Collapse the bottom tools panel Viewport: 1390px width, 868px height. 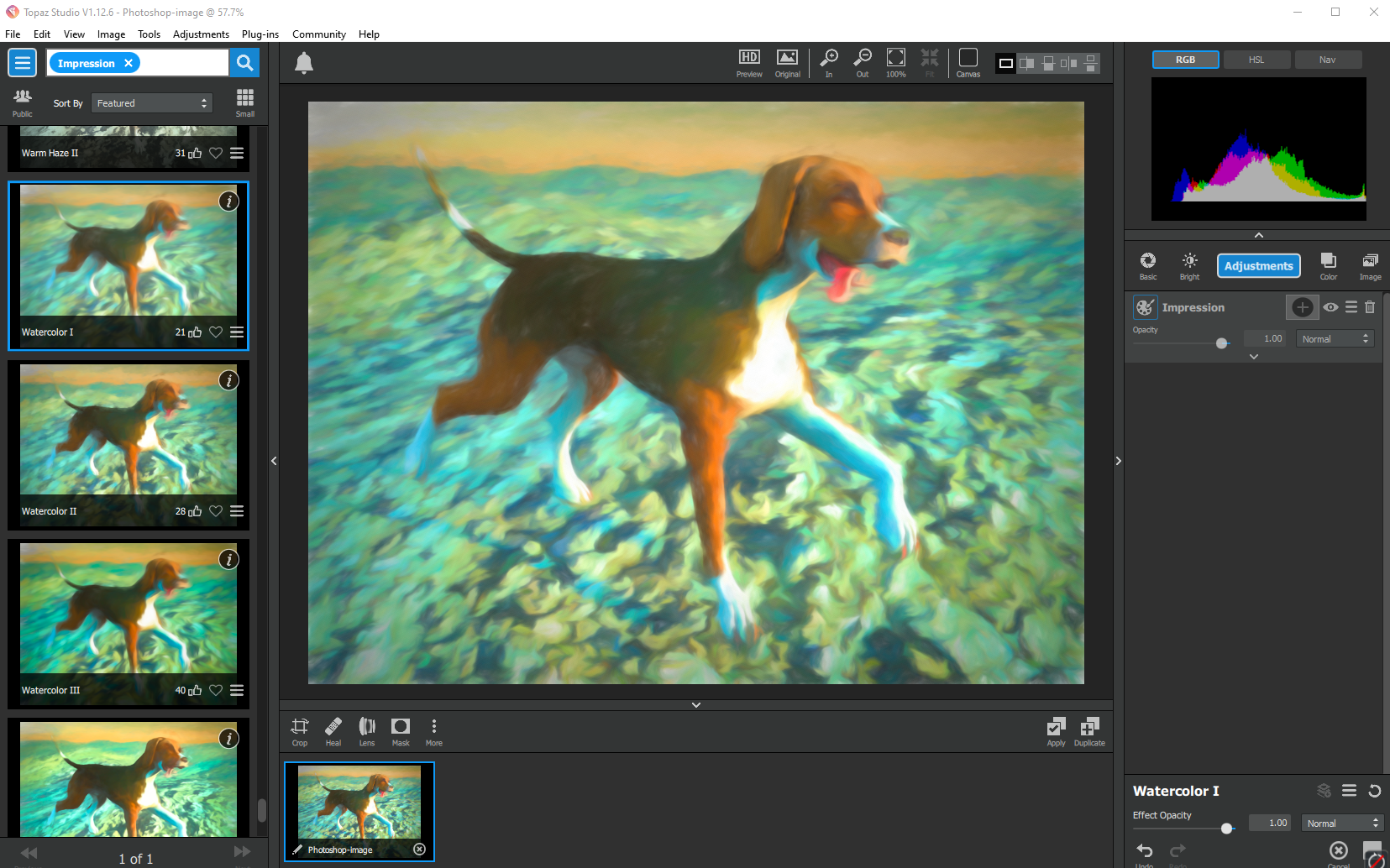[x=696, y=705]
